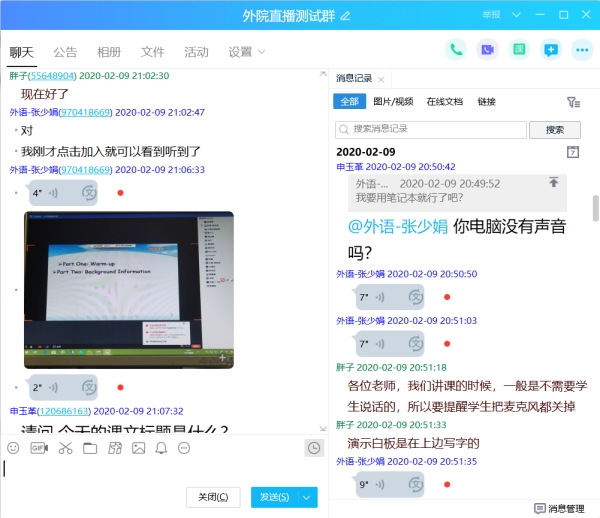This screenshot has width=600, height=518.
Task: Click the 搜索 button
Action: tap(554, 130)
